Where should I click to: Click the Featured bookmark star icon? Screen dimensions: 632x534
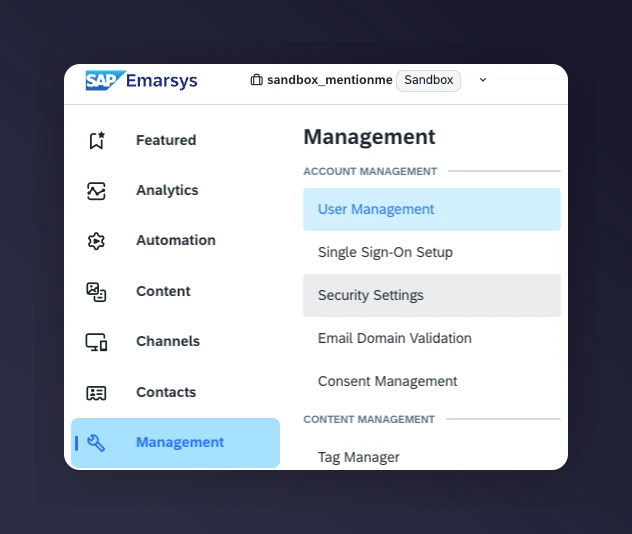point(97,140)
